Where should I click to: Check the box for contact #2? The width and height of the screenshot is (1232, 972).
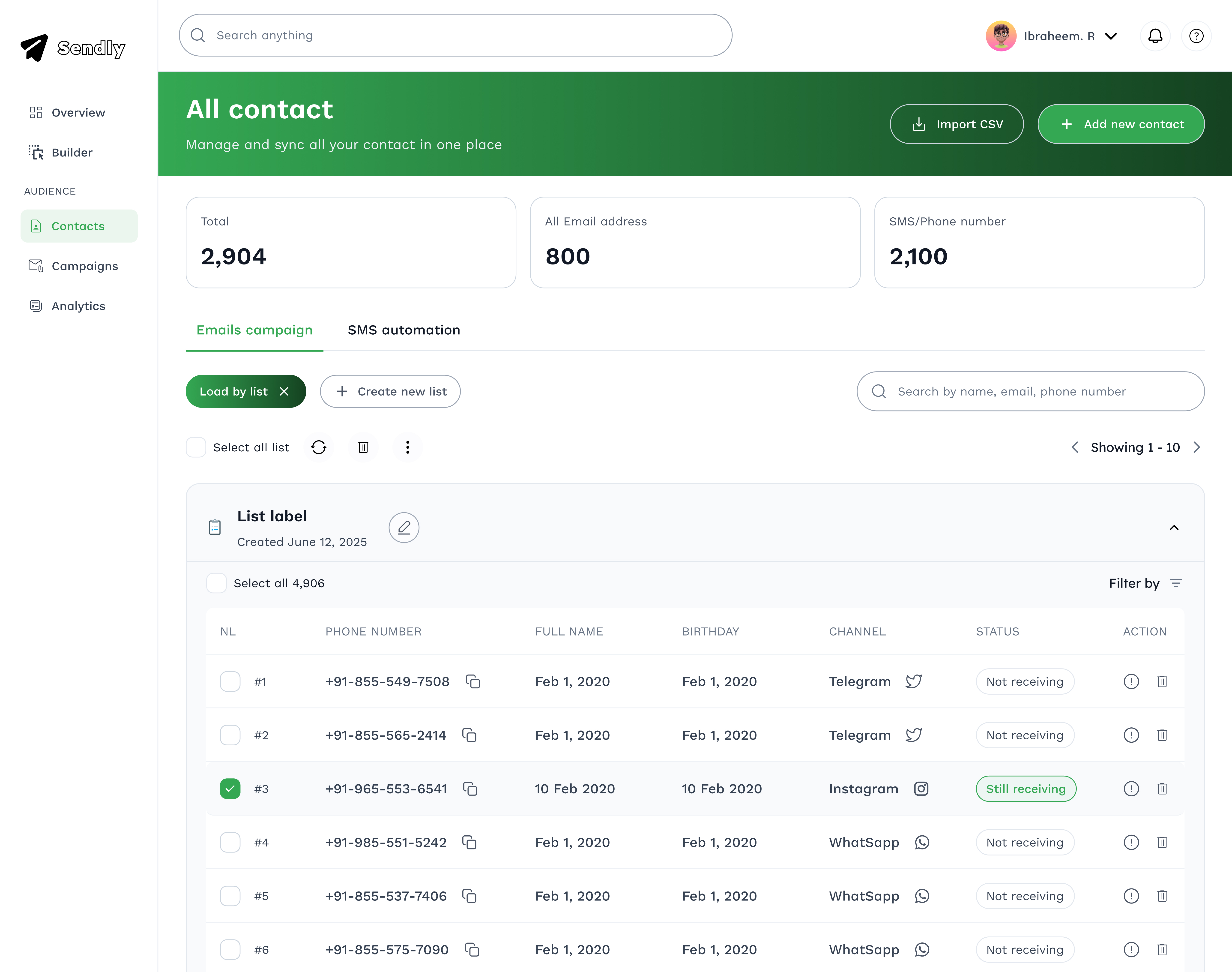click(x=230, y=735)
